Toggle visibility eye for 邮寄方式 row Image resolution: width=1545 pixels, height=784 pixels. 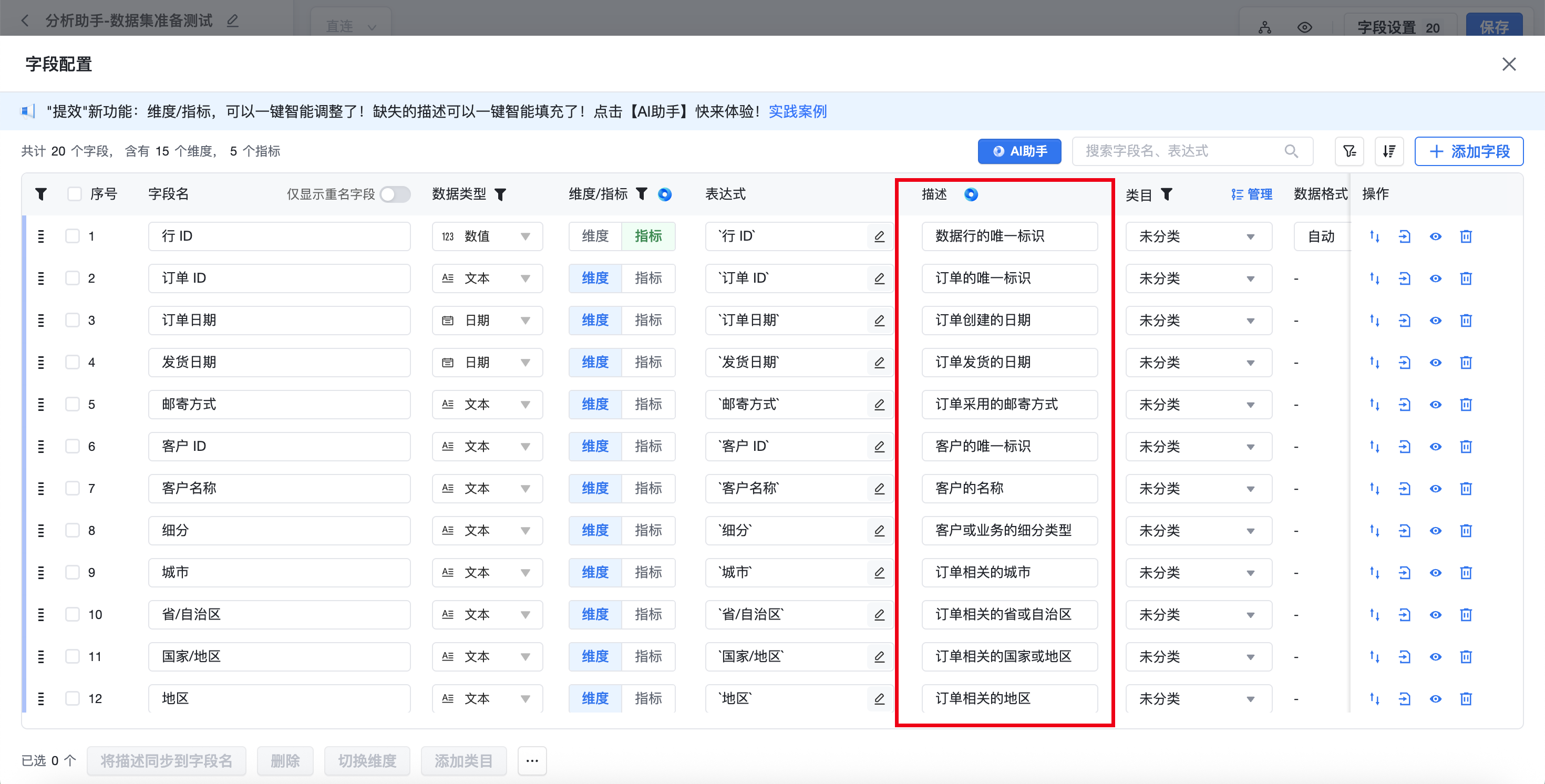coord(1435,404)
